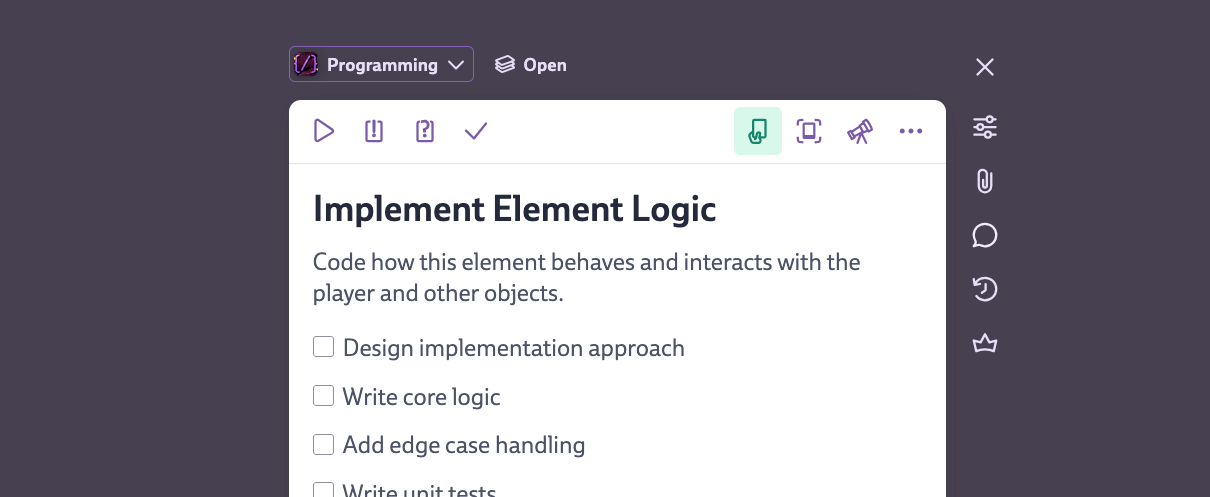Image resolution: width=1210 pixels, height=497 pixels.
Task: Expand the Programming deck dropdown
Action: coord(381,65)
